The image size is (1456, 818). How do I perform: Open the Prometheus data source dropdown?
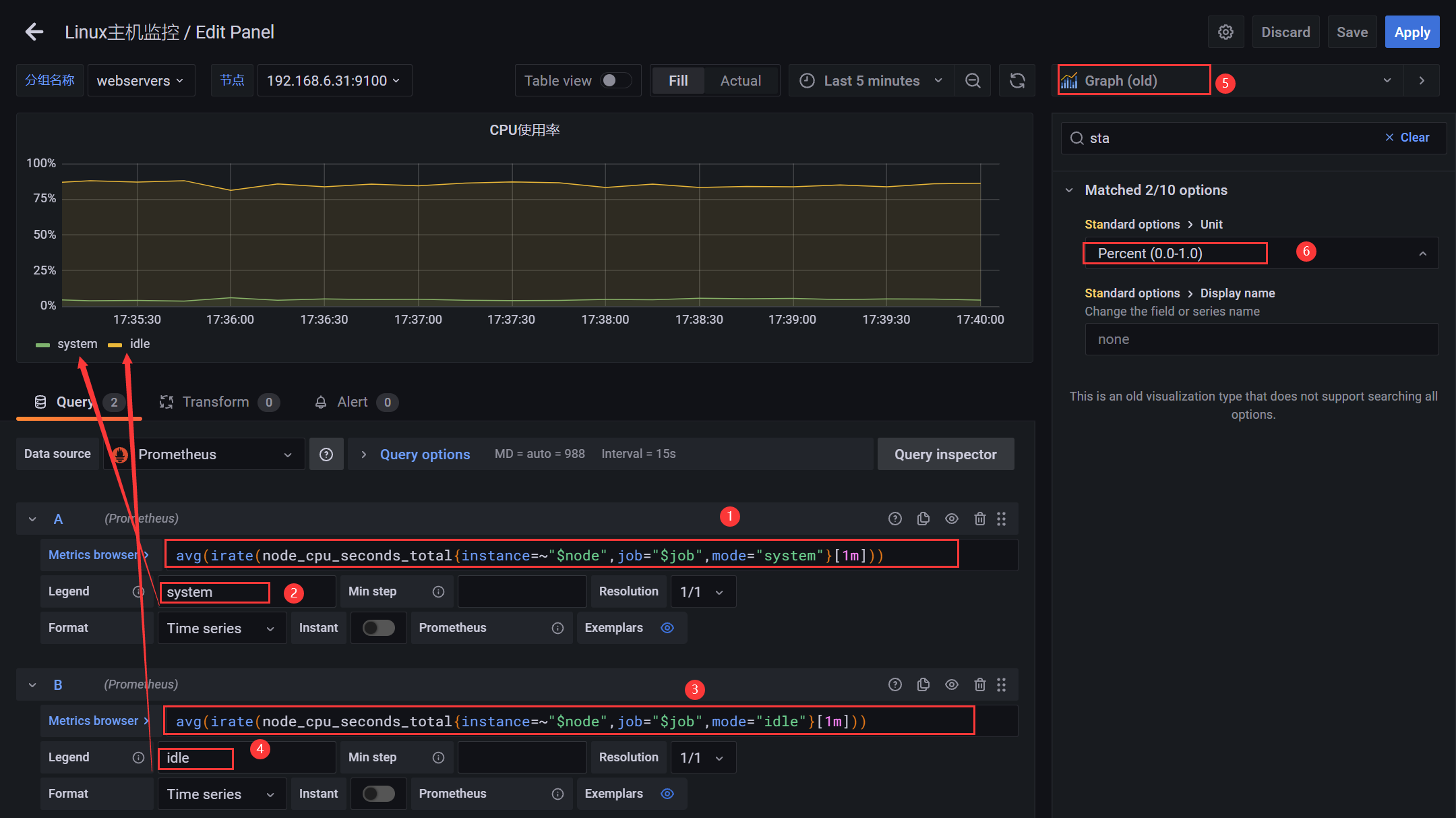click(204, 455)
